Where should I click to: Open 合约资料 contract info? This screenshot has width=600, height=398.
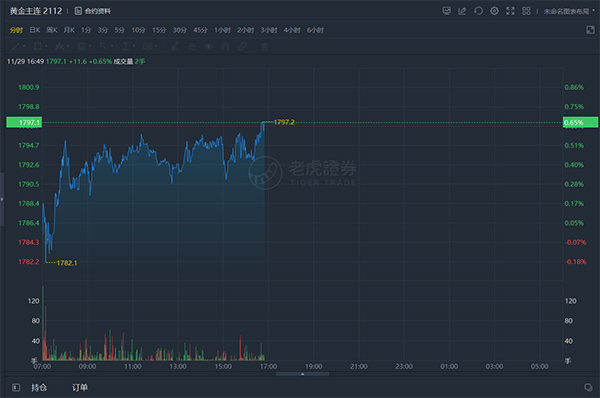tap(93, 11)
